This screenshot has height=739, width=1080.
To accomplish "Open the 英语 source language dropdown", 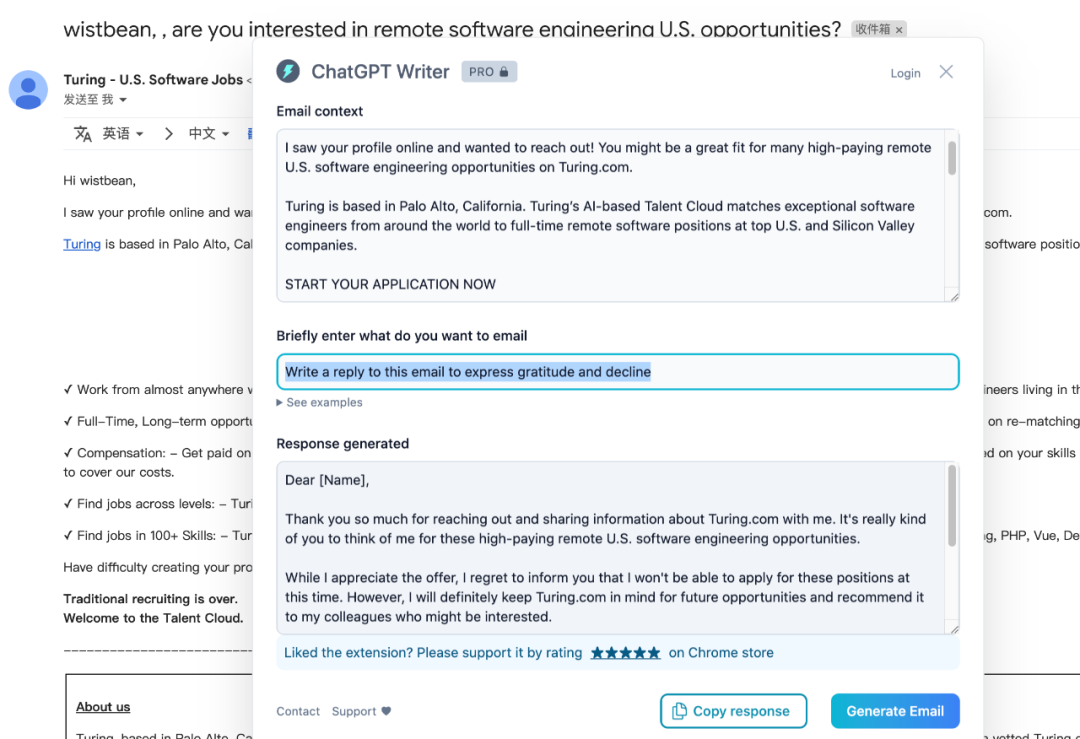I will tap(123, 134).
